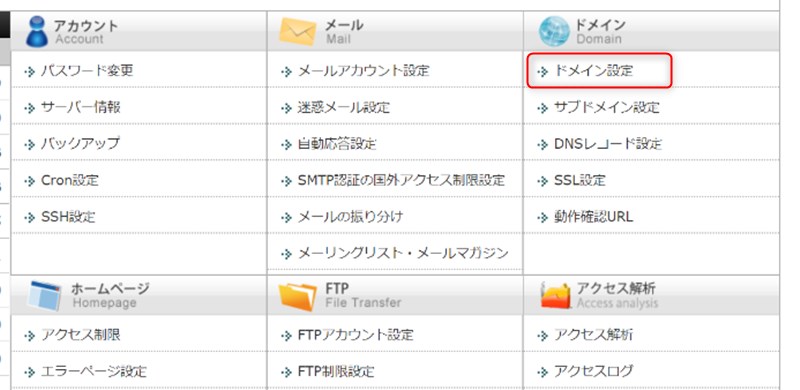Open サーバー情報 link
800x390 pixels.
point(81,107)
